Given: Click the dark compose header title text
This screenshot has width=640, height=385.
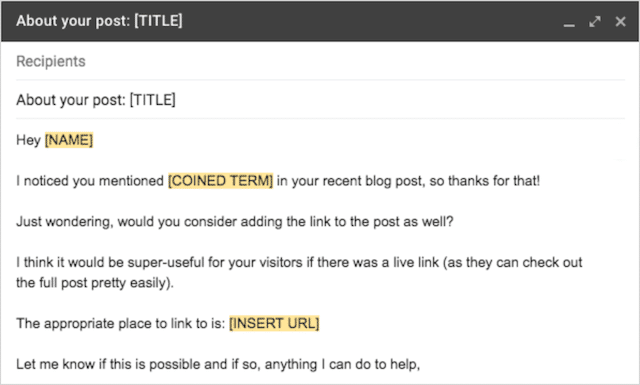Looking at the screenshot, I should (99, 21).
